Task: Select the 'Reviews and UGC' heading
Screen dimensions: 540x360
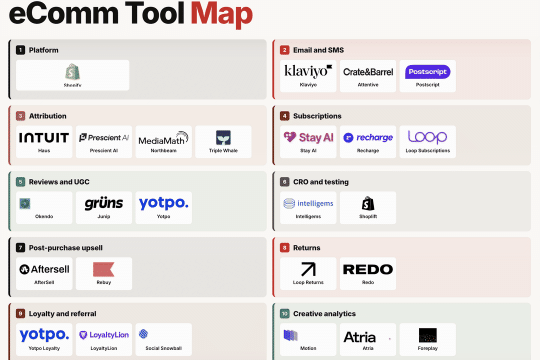Action: (x=59, y=182)
